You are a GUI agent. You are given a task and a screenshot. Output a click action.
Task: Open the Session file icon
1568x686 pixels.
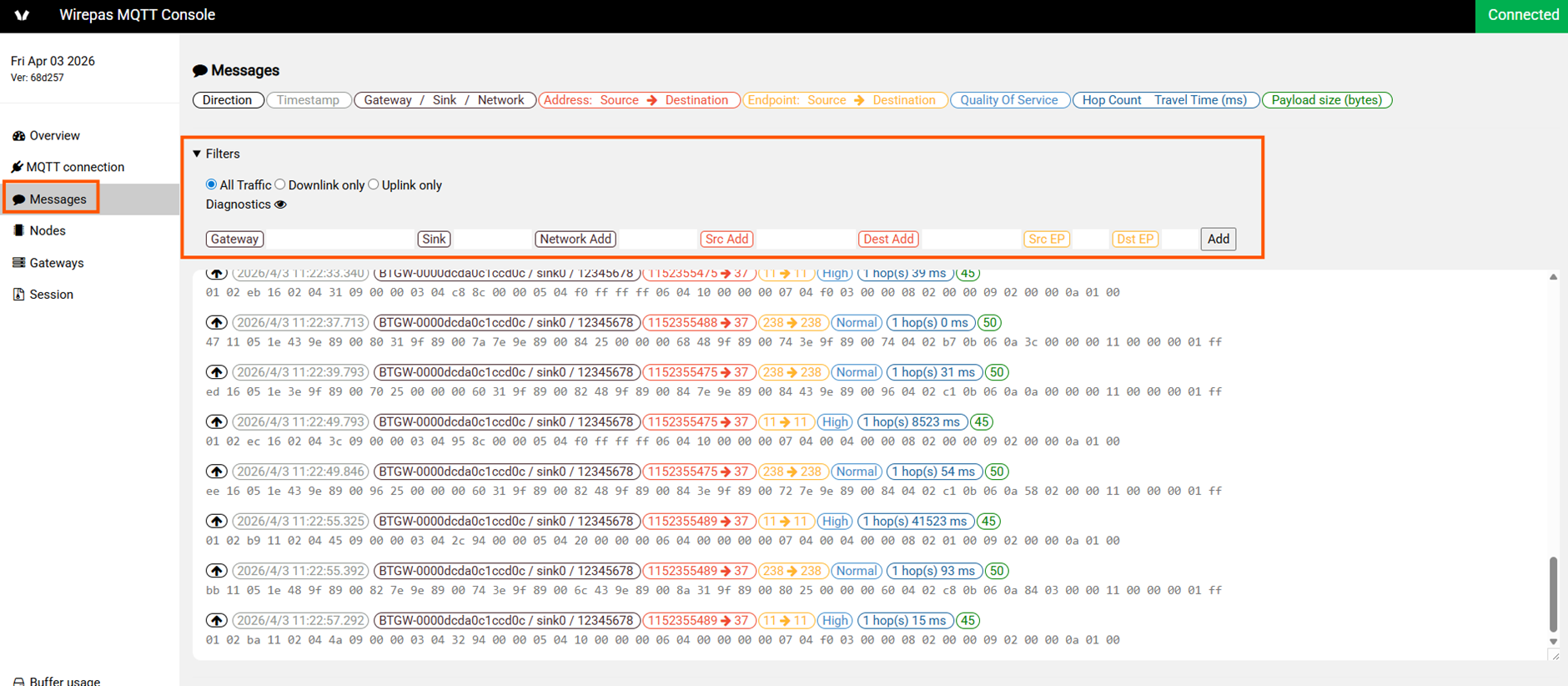(18, 294)
